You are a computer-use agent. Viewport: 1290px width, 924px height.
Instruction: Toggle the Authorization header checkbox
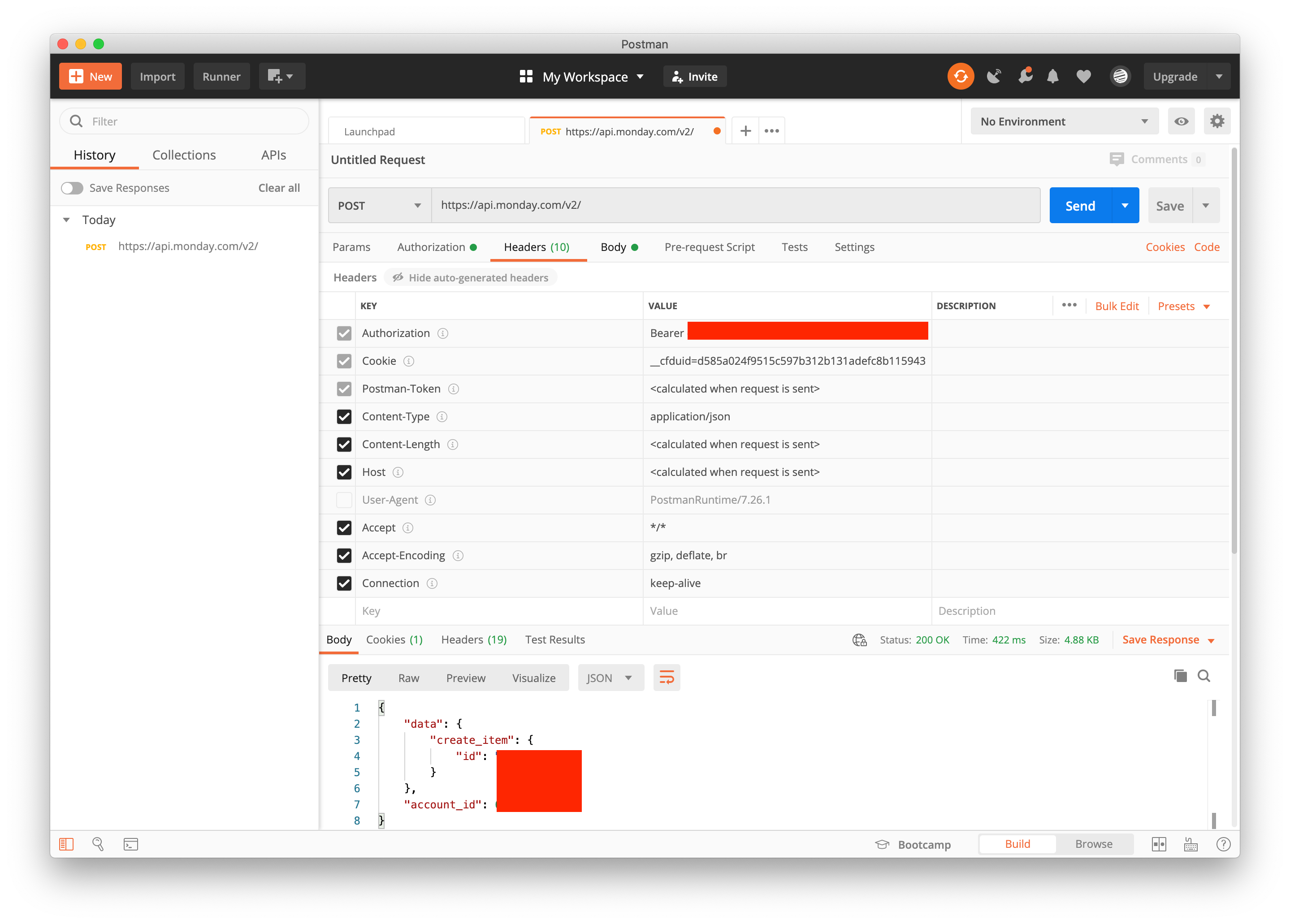[x=344, y=334]
